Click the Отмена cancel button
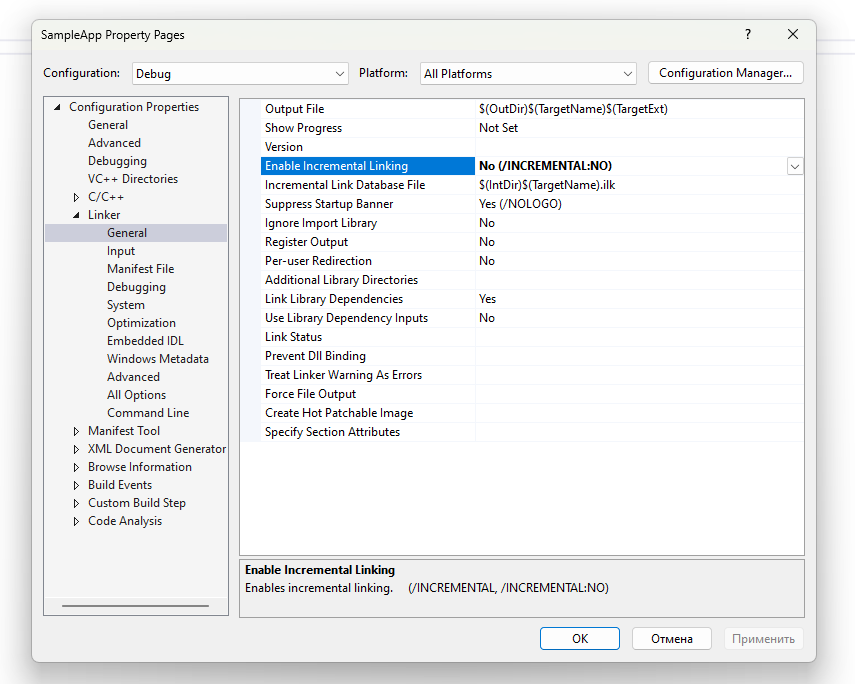The height and width of the screenshot is (684, 855). (x=671, y=639)
